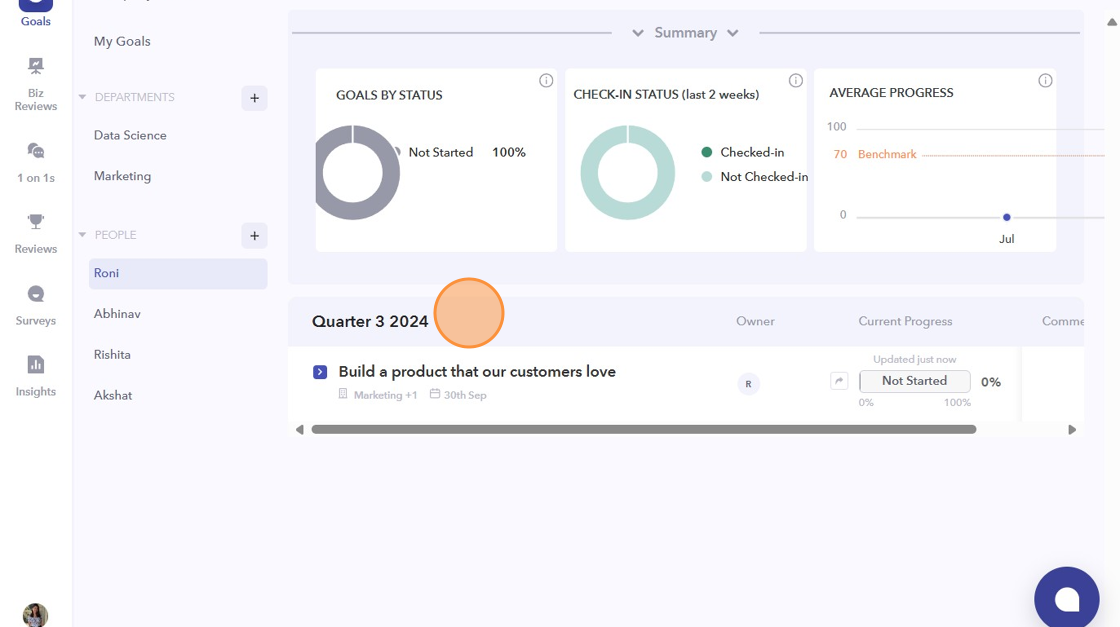Expand goal 'Build a product that our customers love'
The height and width of the screenshot is (627, 1120).
click(x=320, y=372)
